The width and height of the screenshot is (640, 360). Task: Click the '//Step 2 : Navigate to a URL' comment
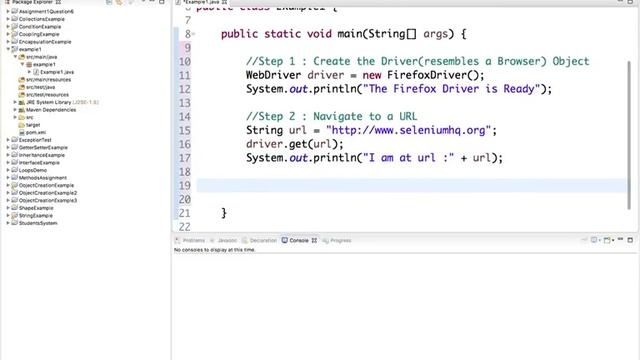[x=331, y=116]
